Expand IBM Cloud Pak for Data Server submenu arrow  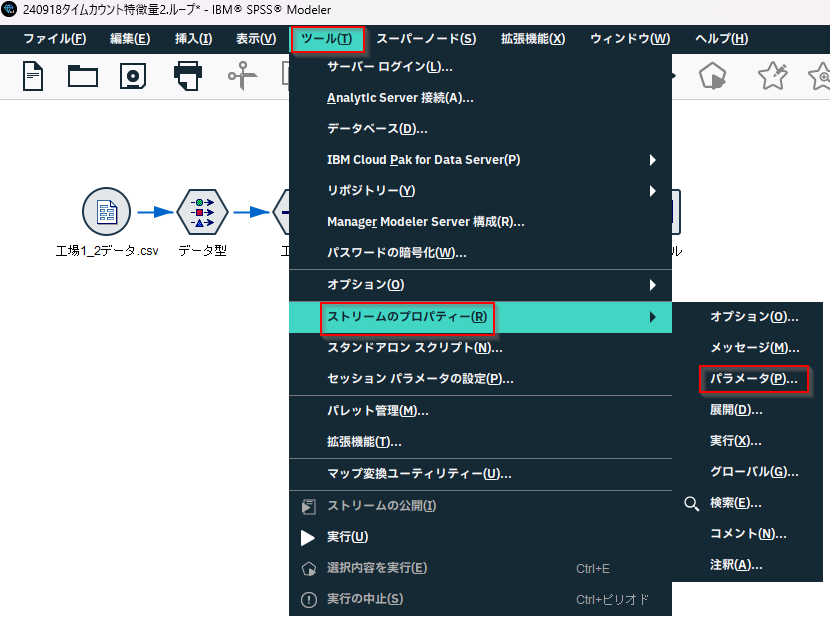(x=653, y=160)
